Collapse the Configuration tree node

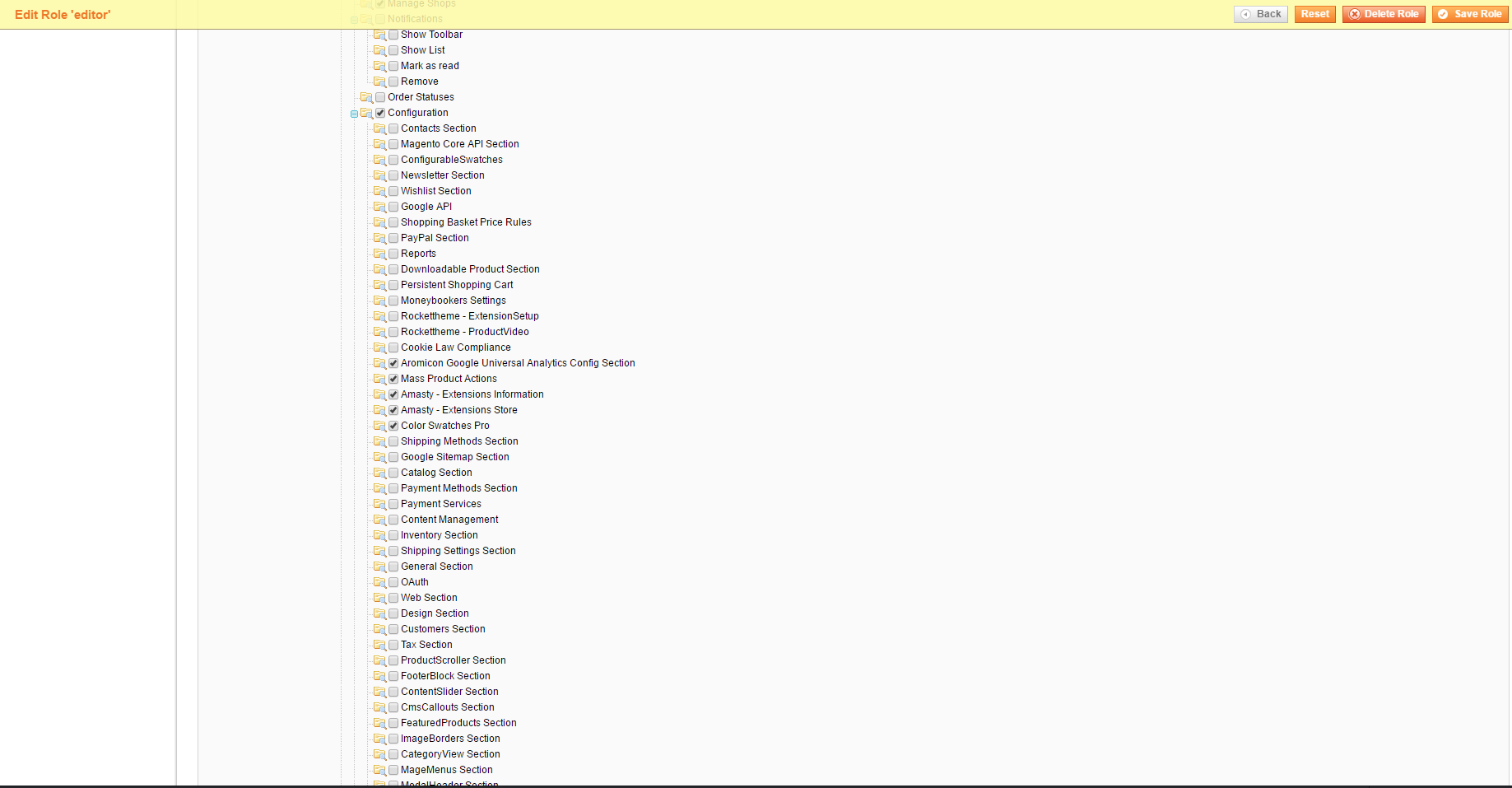click(354, 114)
